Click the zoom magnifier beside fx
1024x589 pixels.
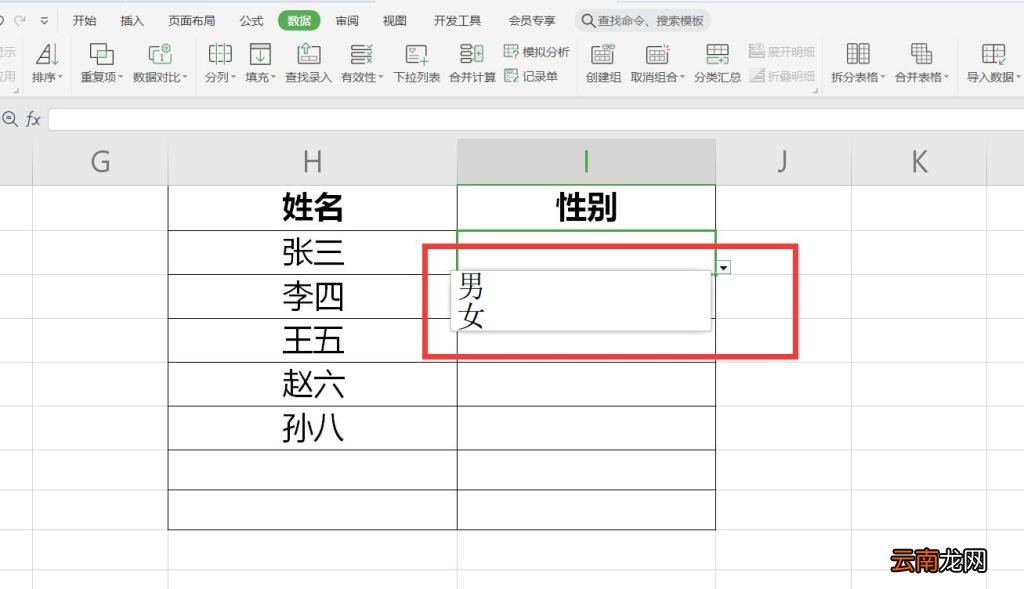10,119
